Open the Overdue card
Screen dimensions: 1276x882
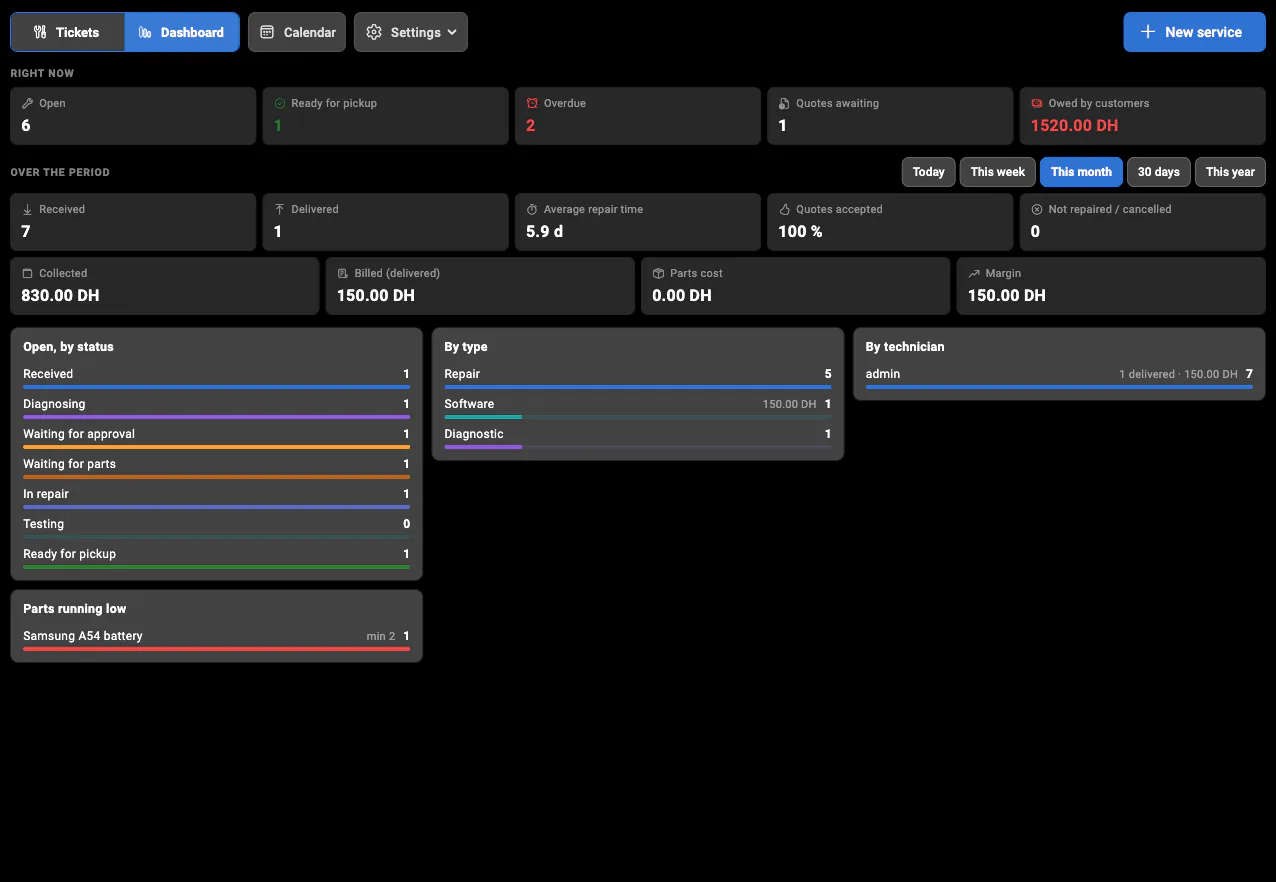638,116
